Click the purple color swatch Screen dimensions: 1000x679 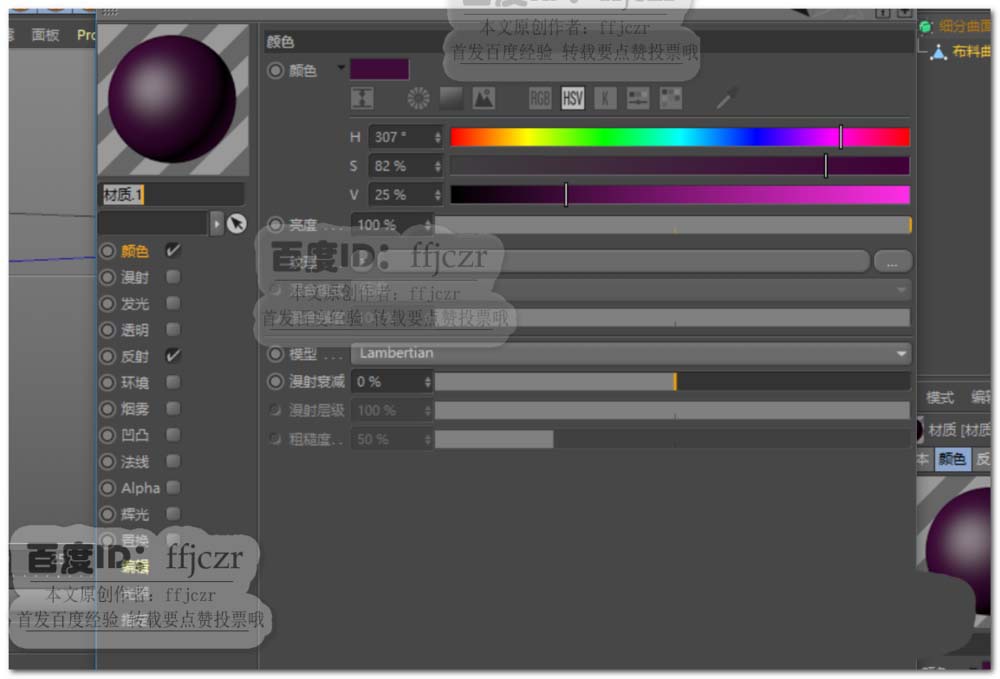pyautogui.click(x=379, y=69)
